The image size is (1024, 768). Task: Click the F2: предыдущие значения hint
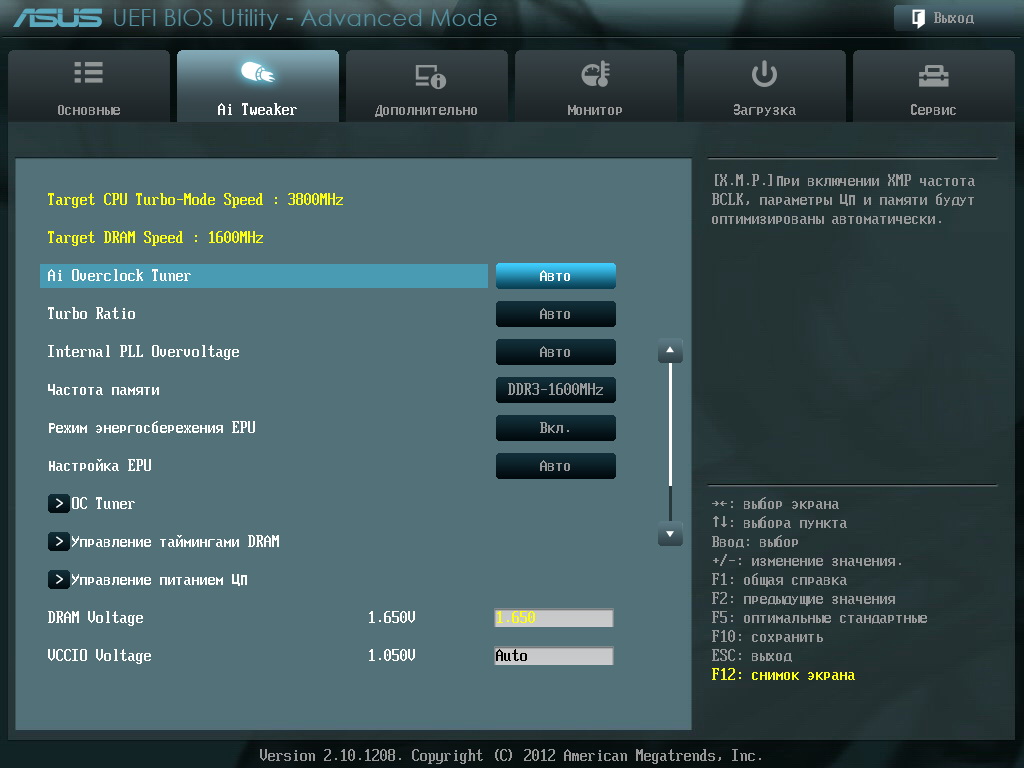click(803, 600)
